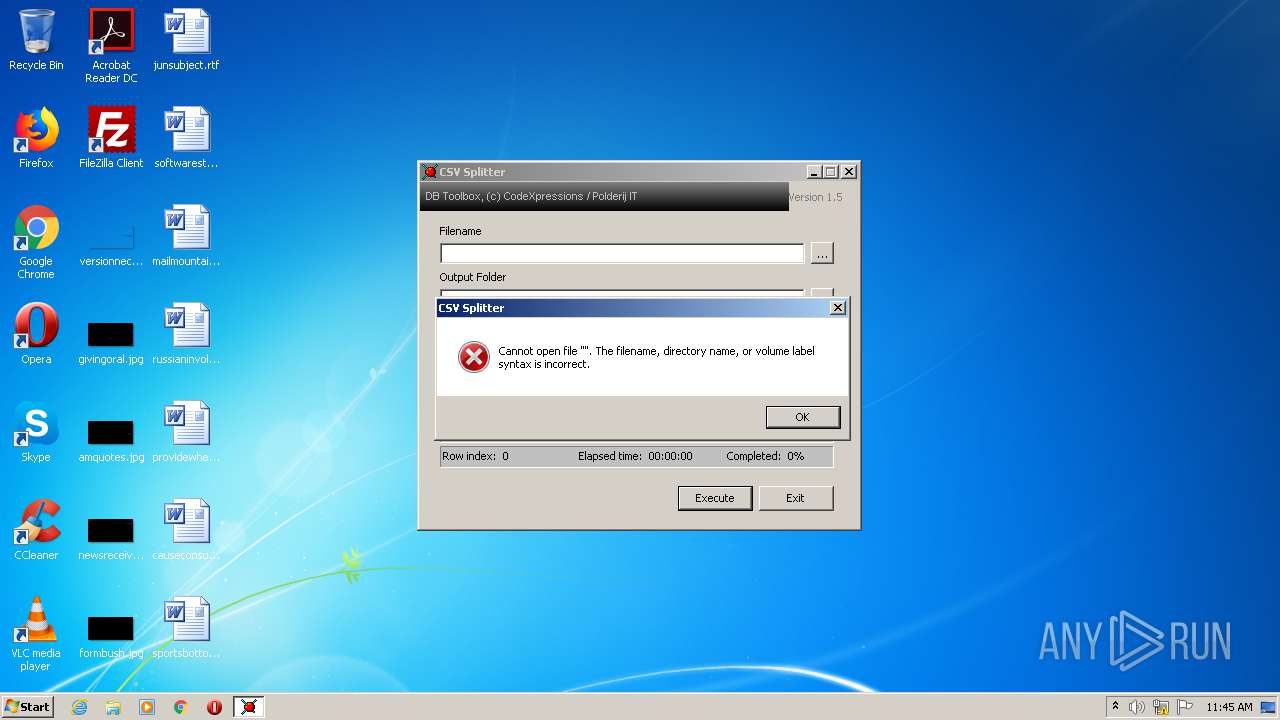This screenshot has height=720, width=1280.
Task: Click the taskbar clock 11:45 AM
Action: click(x=1229, y=707)
